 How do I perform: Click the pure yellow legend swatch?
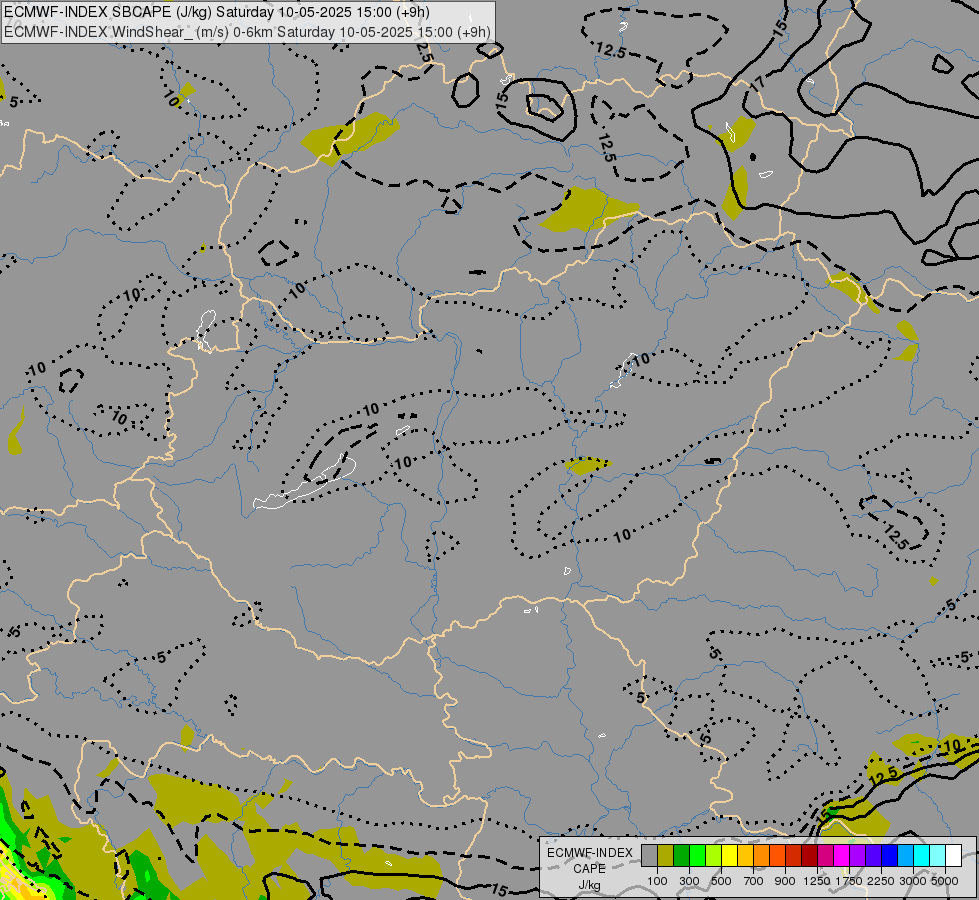click(729, 855)
